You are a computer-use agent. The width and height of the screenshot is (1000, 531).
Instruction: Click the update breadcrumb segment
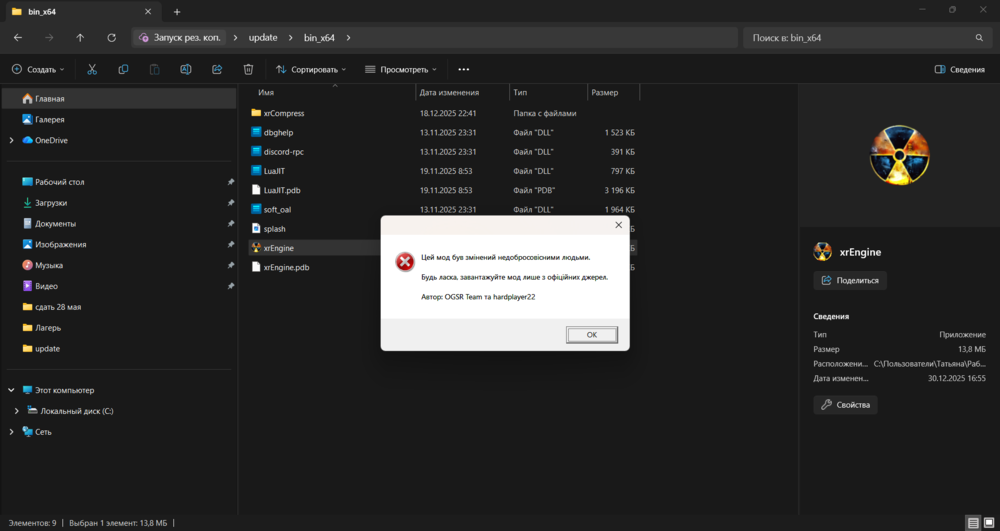pos(263,38)
